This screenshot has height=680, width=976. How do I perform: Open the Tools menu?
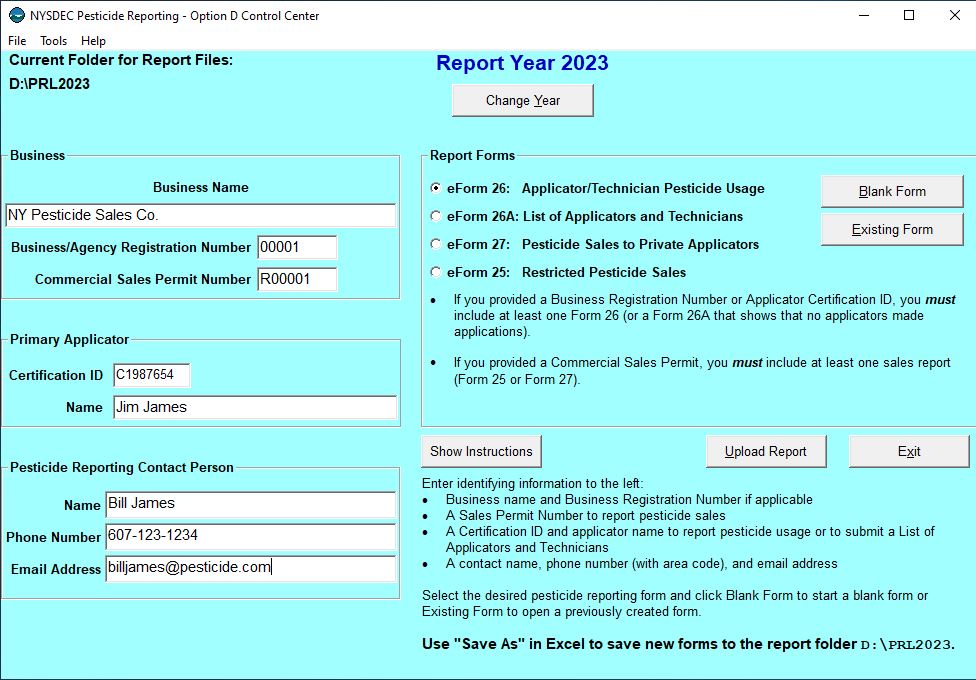(x=54, y=41)
